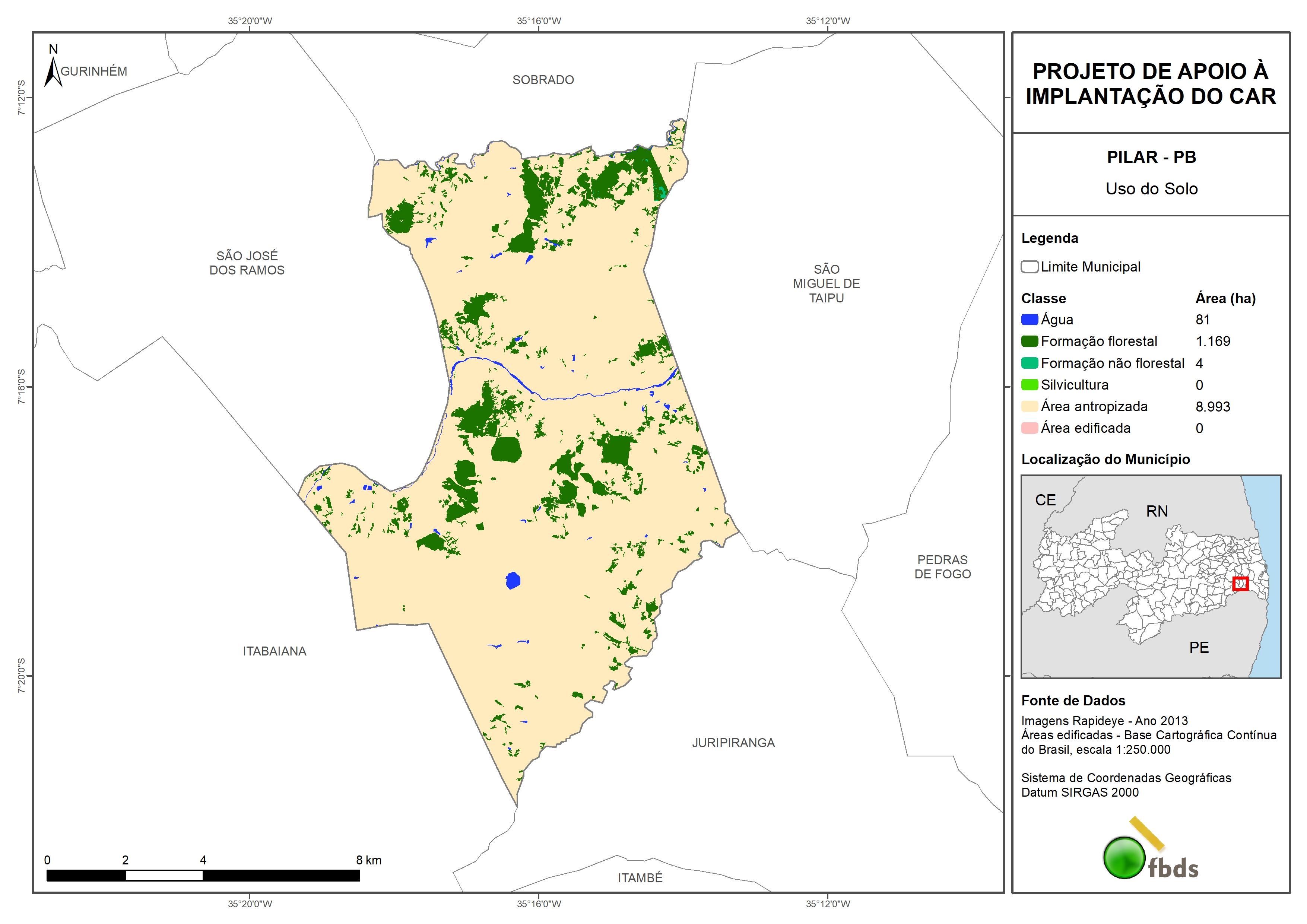1307x924 pixels.
Task: Click the Área antropizada beige swatch
Action: pos(1029,406)
